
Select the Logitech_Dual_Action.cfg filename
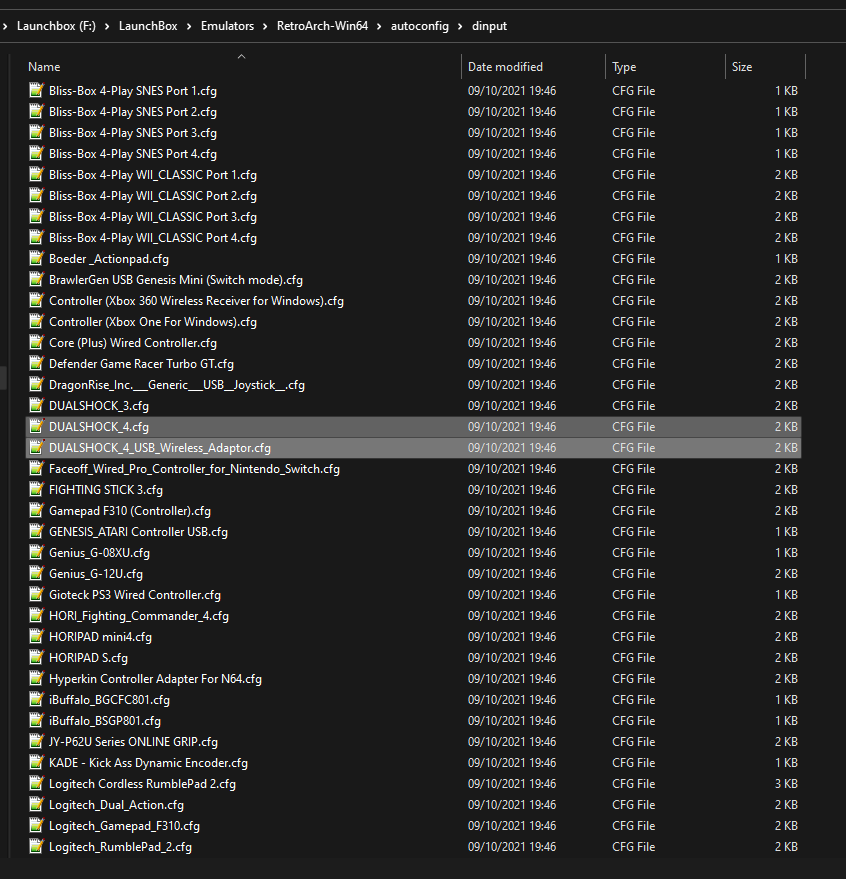pyautogui.click(x=116, y=804)
